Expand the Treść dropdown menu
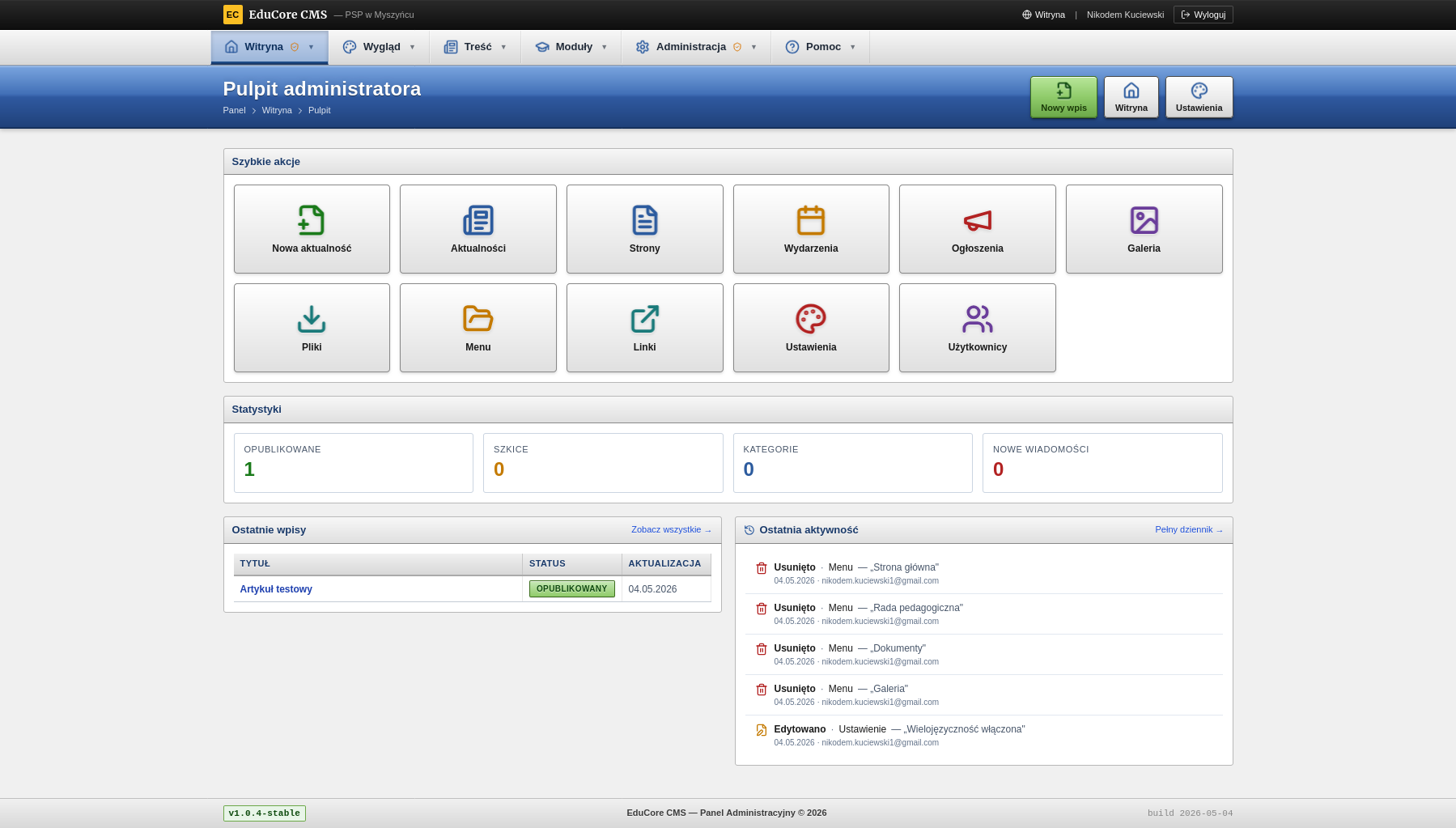This screenshot has height=828, width=1456. pos(475,47)
